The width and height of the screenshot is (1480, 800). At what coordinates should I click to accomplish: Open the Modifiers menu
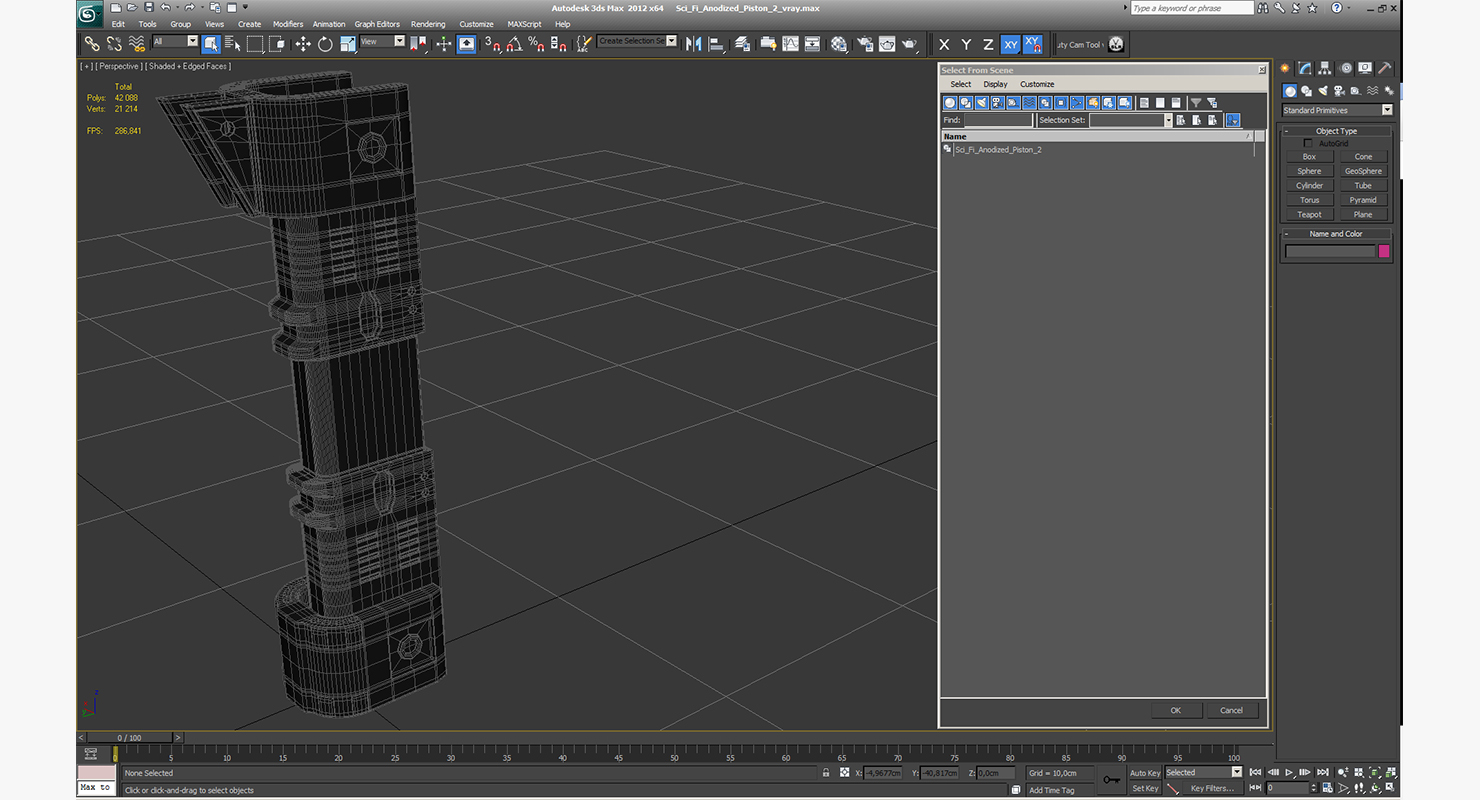click(x=288, y=24)
